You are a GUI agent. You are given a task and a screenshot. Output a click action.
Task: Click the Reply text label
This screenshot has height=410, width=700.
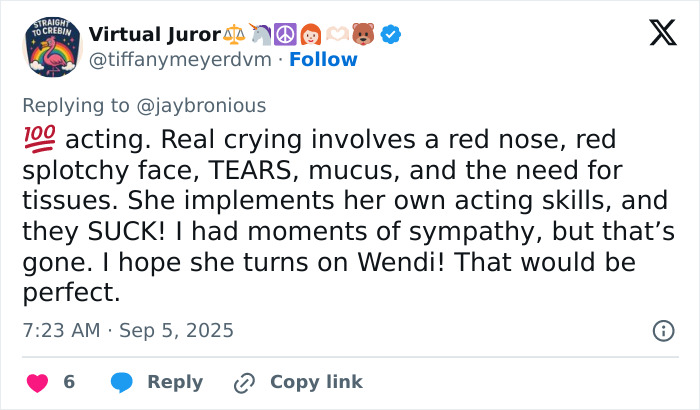coord(175,382)
